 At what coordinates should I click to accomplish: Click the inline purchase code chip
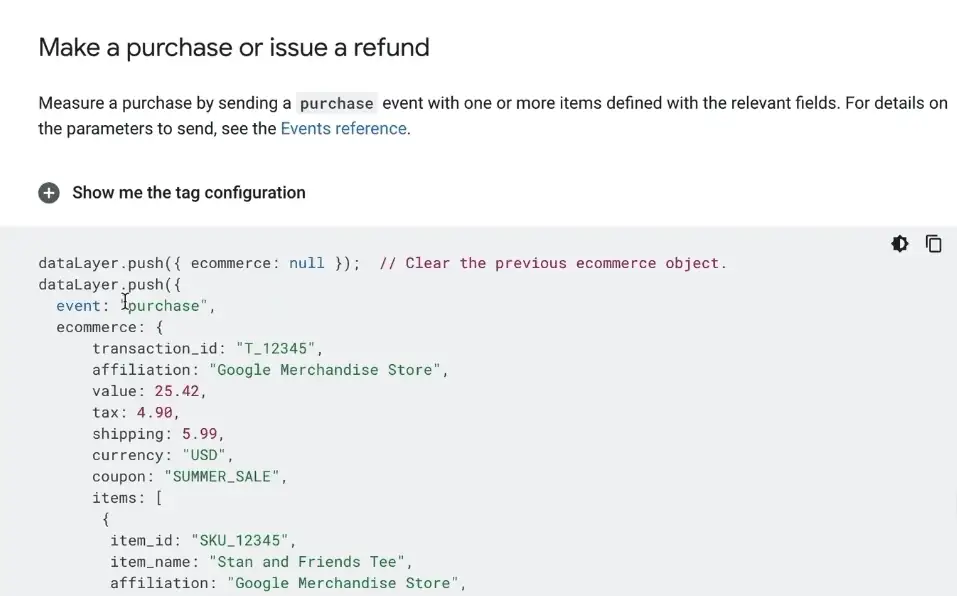336,103
